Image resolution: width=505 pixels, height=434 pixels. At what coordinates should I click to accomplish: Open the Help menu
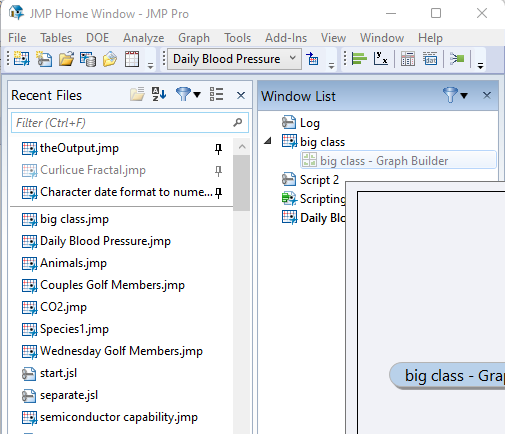tap(430, 38)
